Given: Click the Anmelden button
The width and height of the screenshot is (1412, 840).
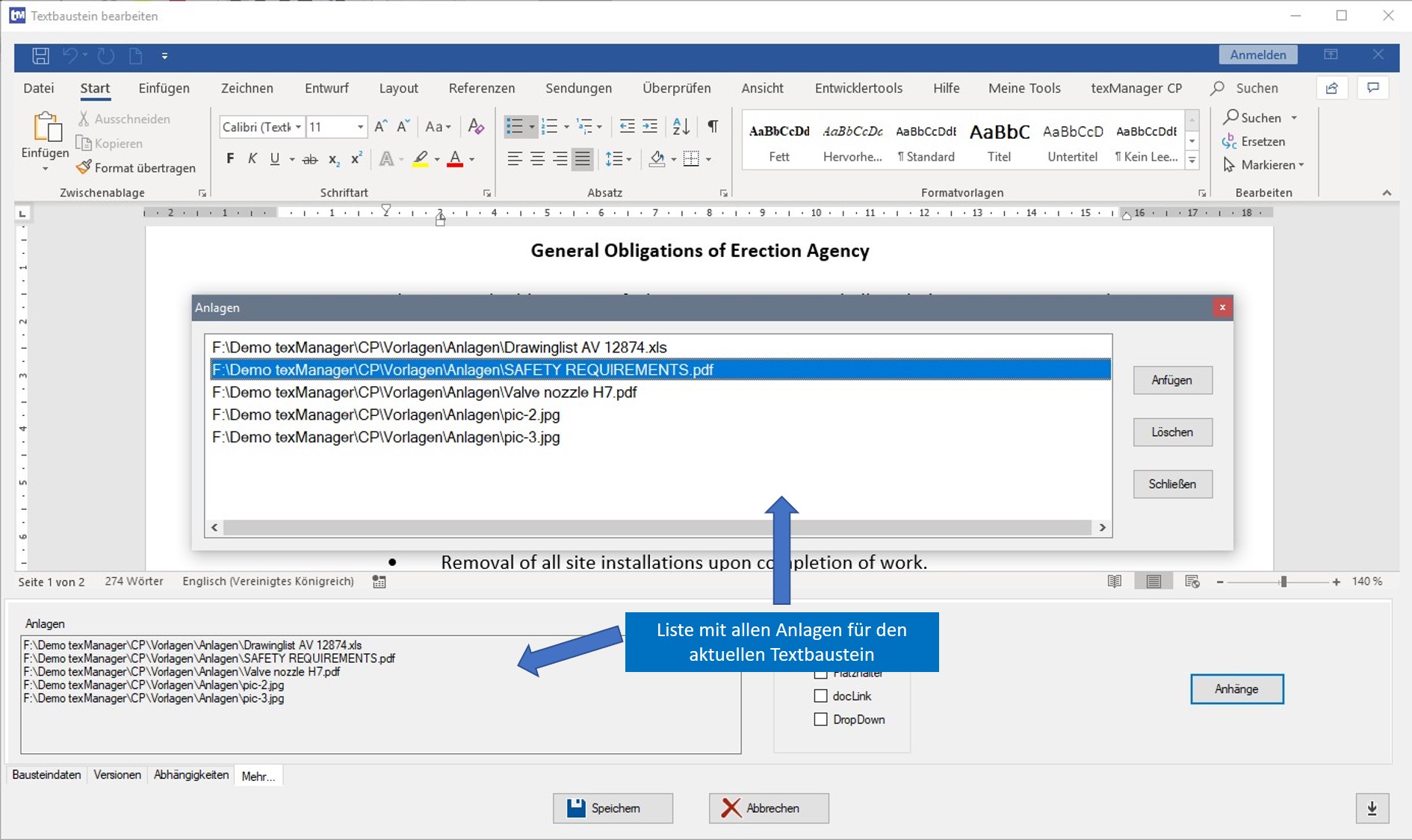Looking at the screenshot, I should [x=1258, y=55].
